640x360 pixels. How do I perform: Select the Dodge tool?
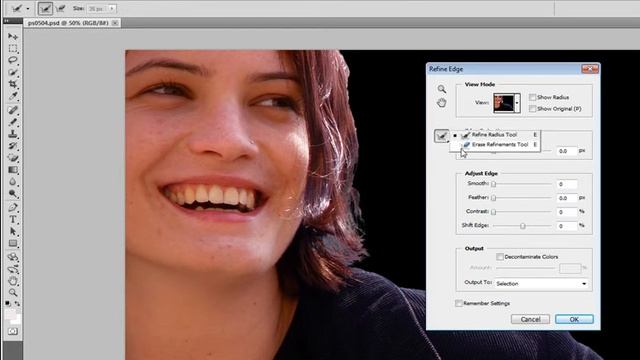point(13,194)
